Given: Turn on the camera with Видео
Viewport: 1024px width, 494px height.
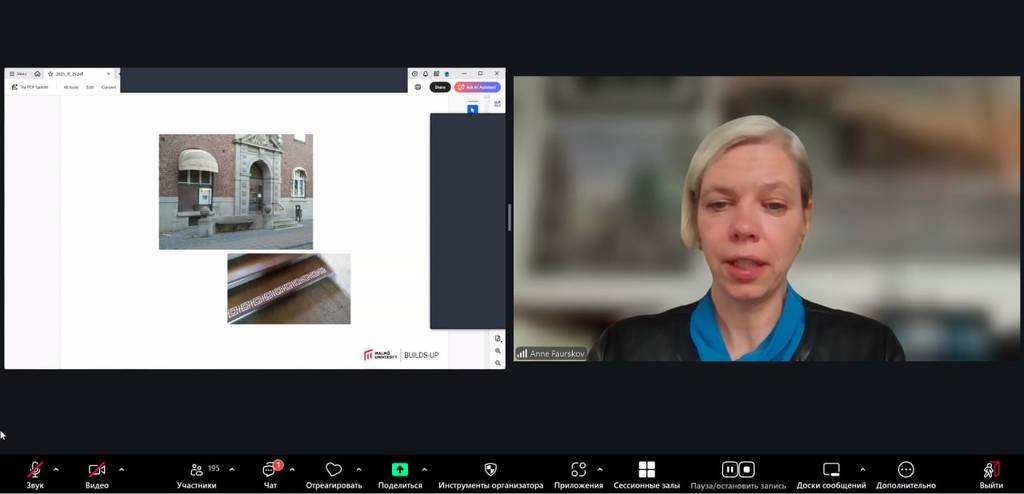Looking at the screenshot, I should point(97,470).
